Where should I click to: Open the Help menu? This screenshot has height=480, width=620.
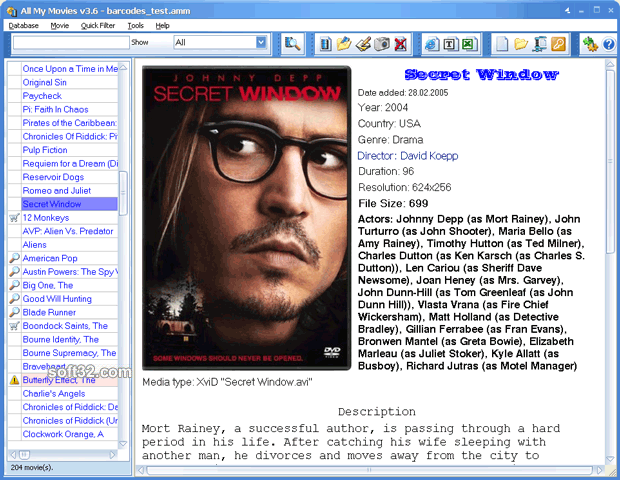pos(162,26)
